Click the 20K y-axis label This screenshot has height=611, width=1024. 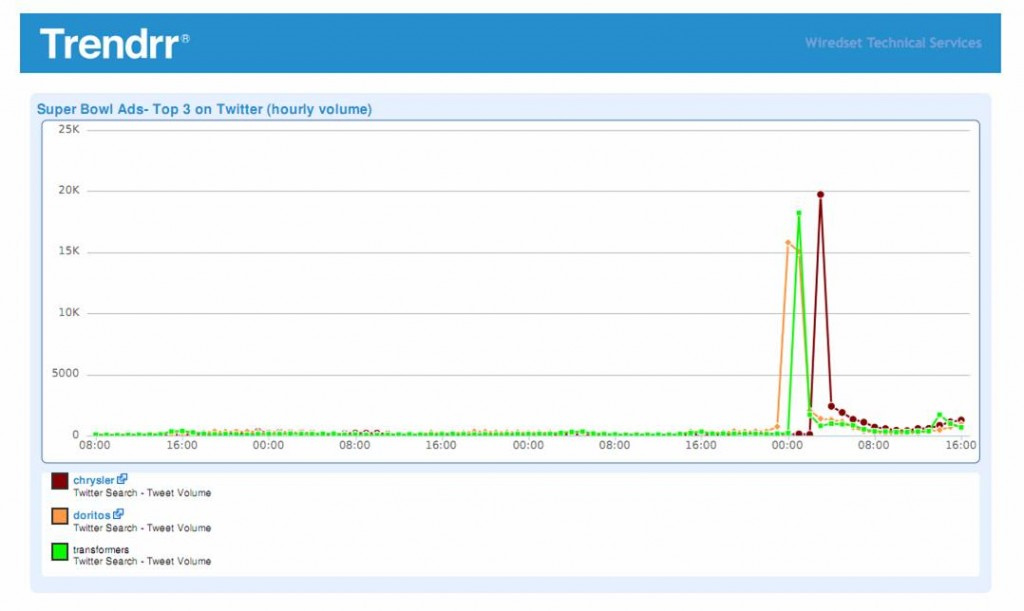(x=69, y=190)
